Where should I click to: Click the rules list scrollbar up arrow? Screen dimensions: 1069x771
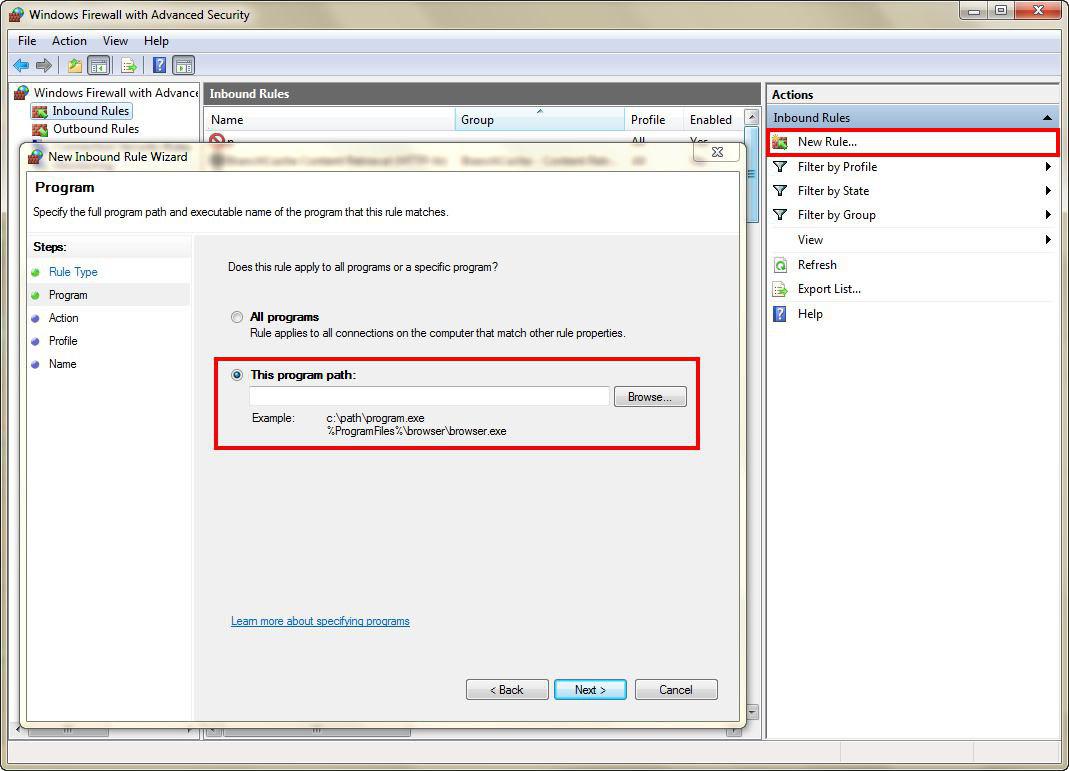coord(751,117)
